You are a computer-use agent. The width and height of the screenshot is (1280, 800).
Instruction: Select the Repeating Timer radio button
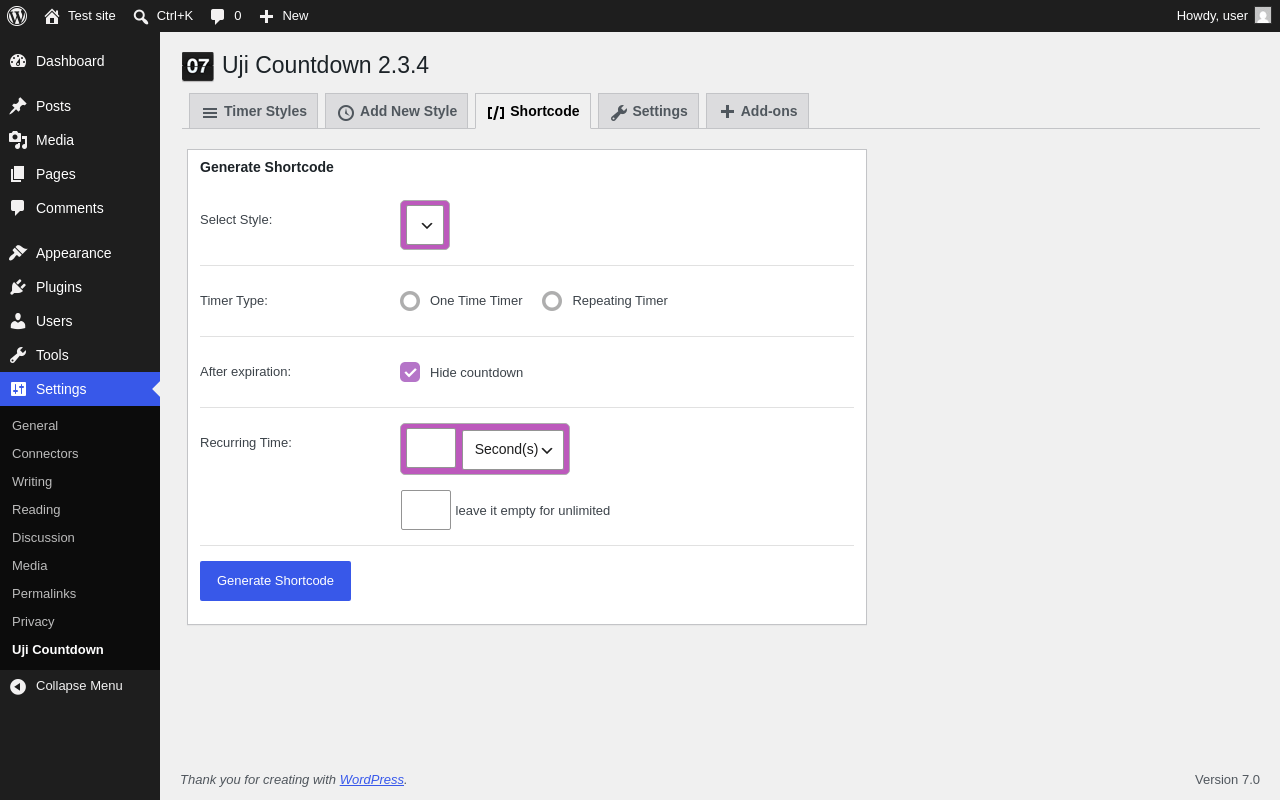point(552,301)
